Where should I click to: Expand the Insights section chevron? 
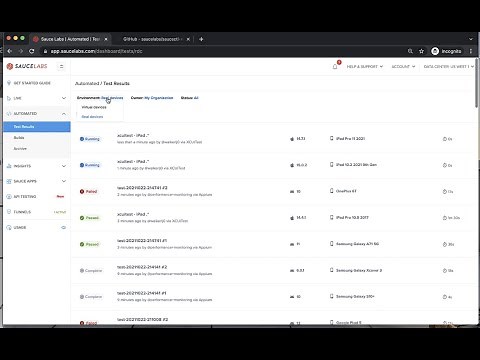pos(64,166)
